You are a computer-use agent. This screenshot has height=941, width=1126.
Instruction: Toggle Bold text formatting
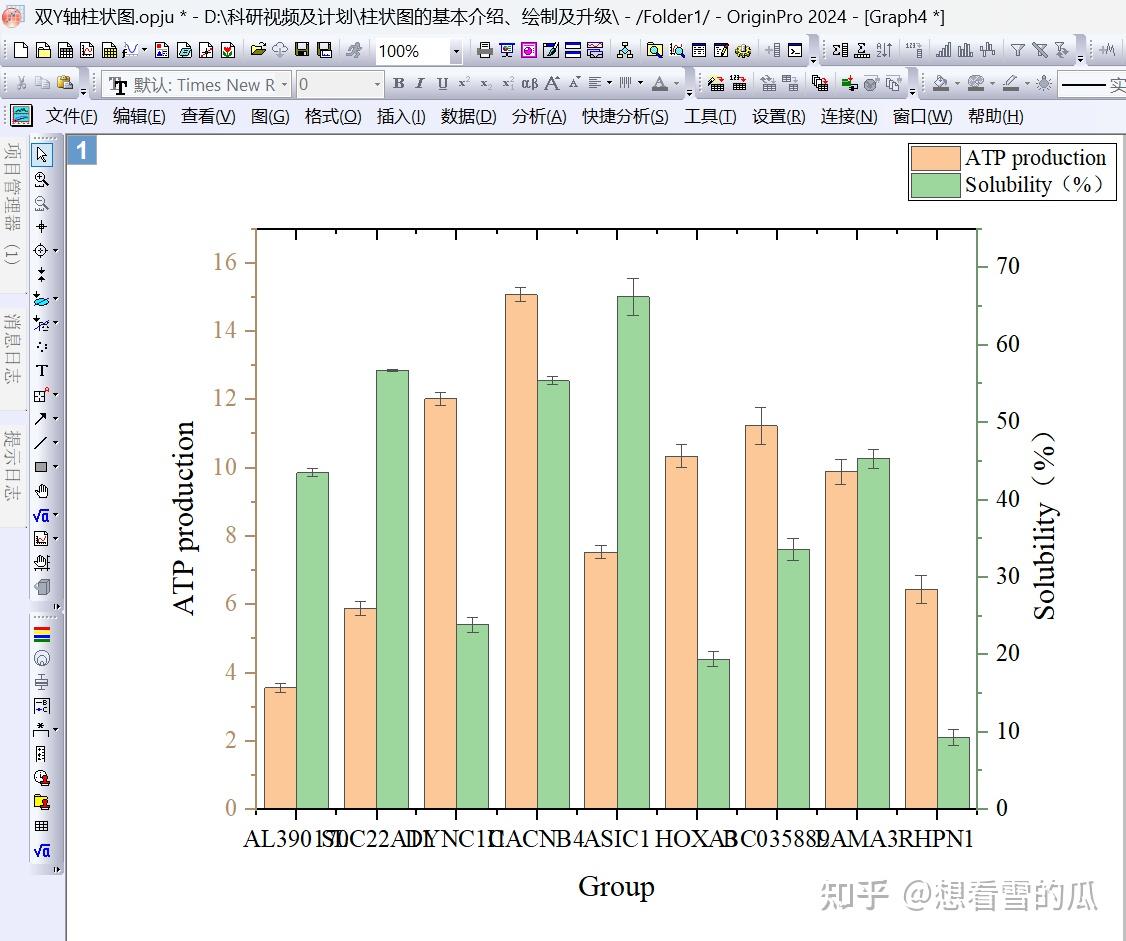399,84
